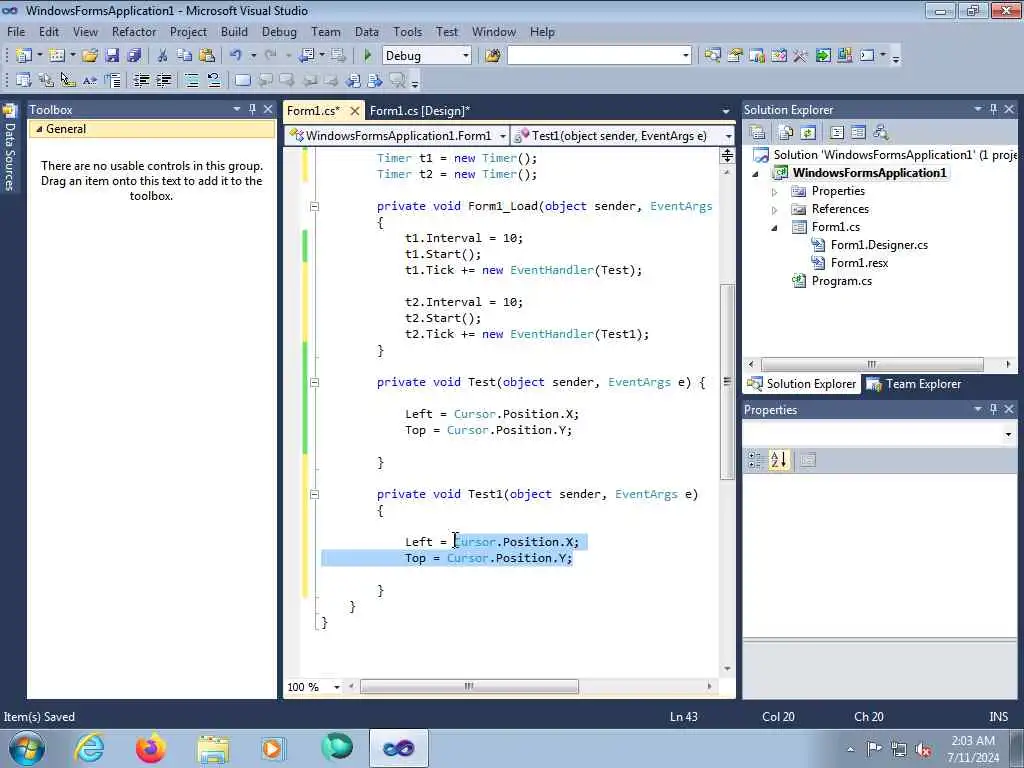
Task: Click the View Code icon in Solution Explorer
Action: tap(837, 133)
